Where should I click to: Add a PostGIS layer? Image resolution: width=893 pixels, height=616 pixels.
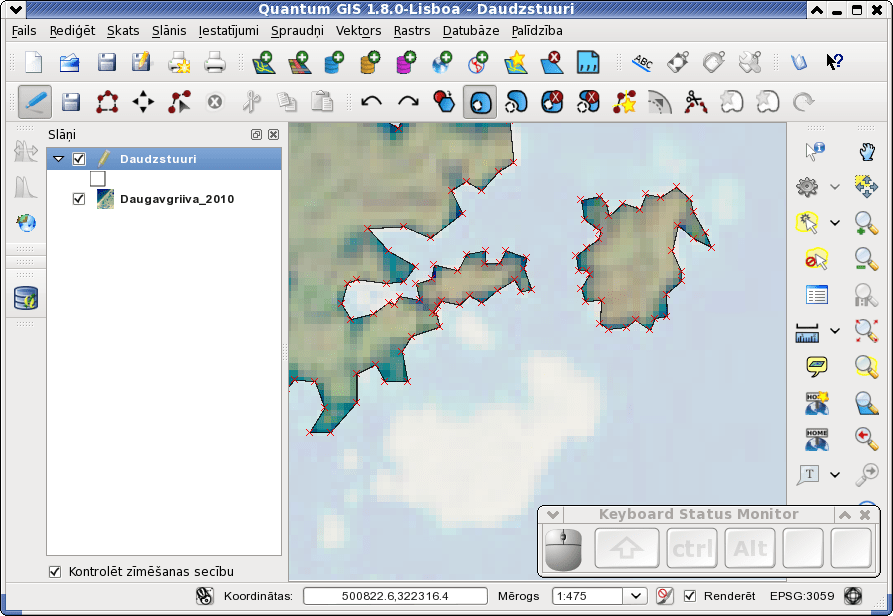pyautogui.click(x=334, y=62)
